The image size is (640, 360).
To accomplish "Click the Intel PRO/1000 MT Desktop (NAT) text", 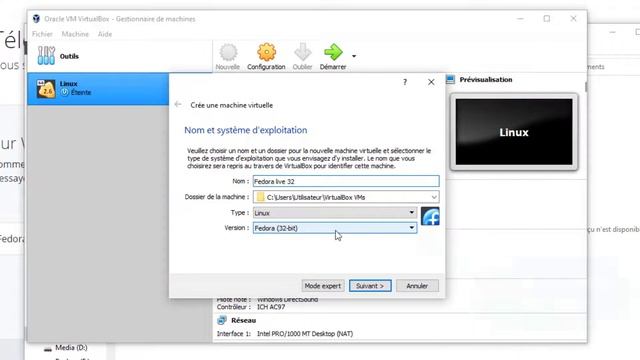I will point(305,333).
